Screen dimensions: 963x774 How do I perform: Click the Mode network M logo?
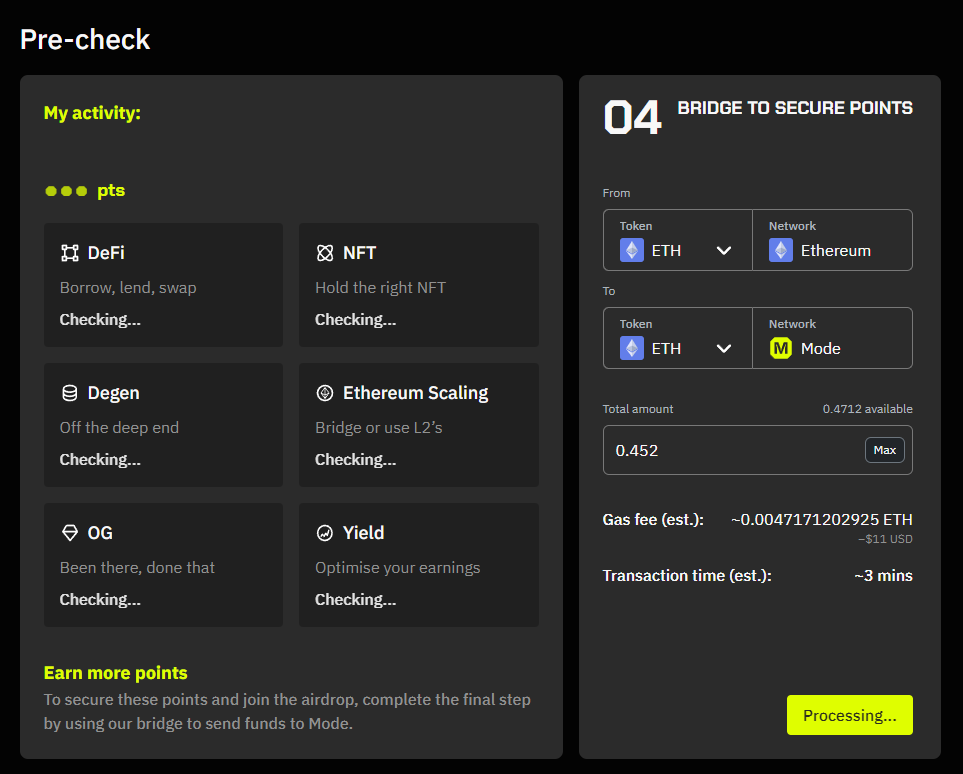[781, 348]
